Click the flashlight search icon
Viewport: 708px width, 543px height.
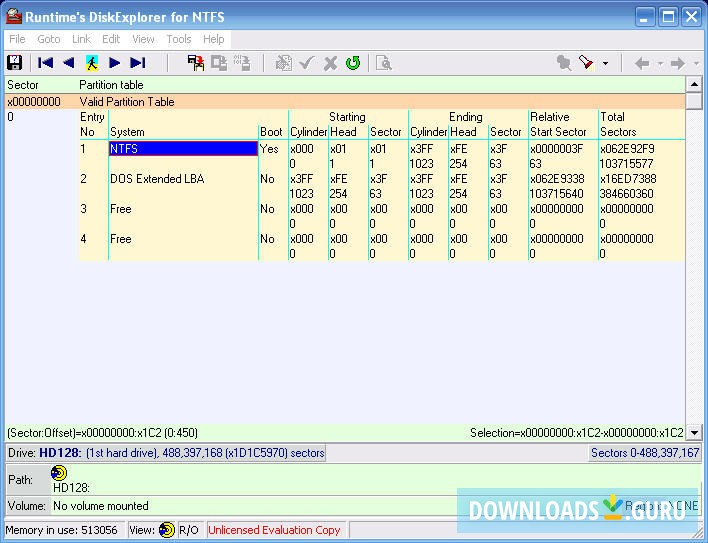pos(587,63)
